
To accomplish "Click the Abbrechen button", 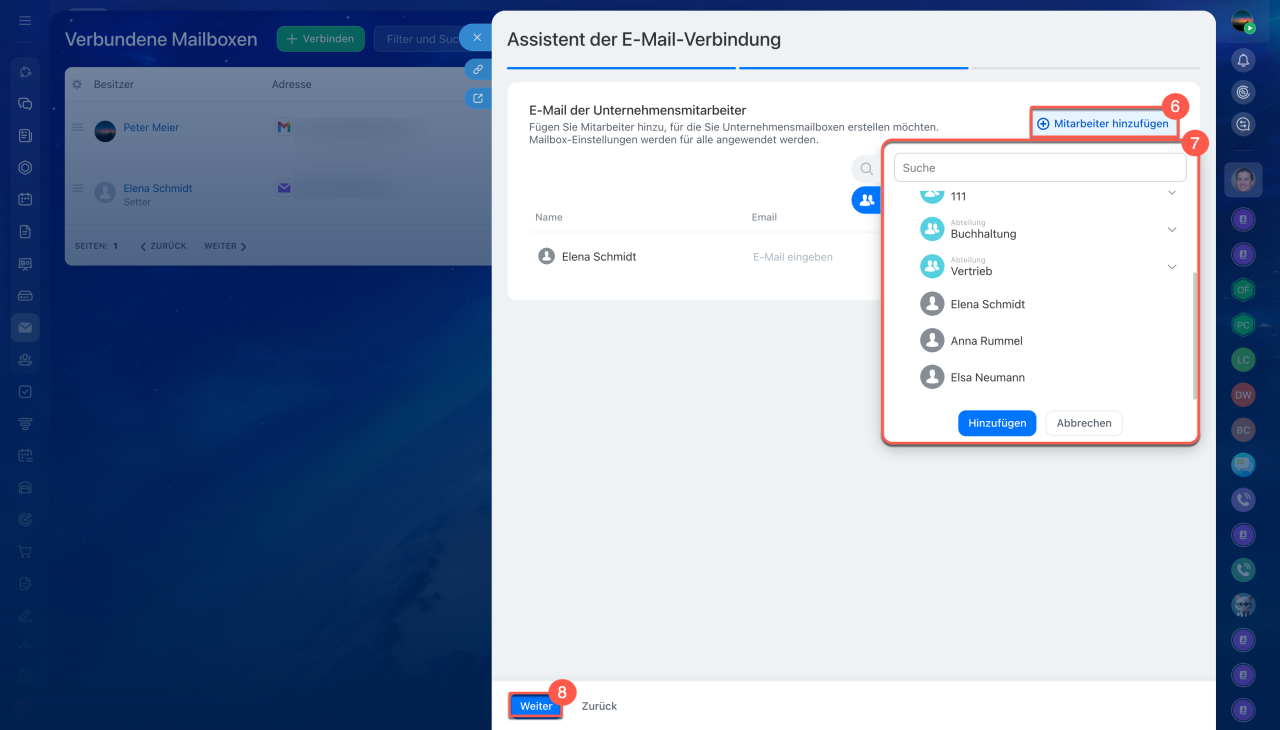I will pos(1084,423).
